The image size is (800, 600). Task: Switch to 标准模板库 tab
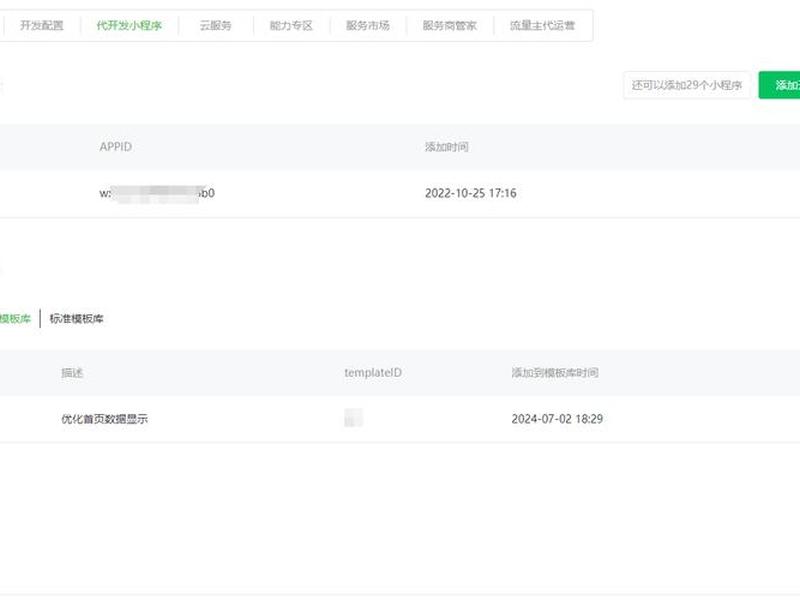click(77, 319)
